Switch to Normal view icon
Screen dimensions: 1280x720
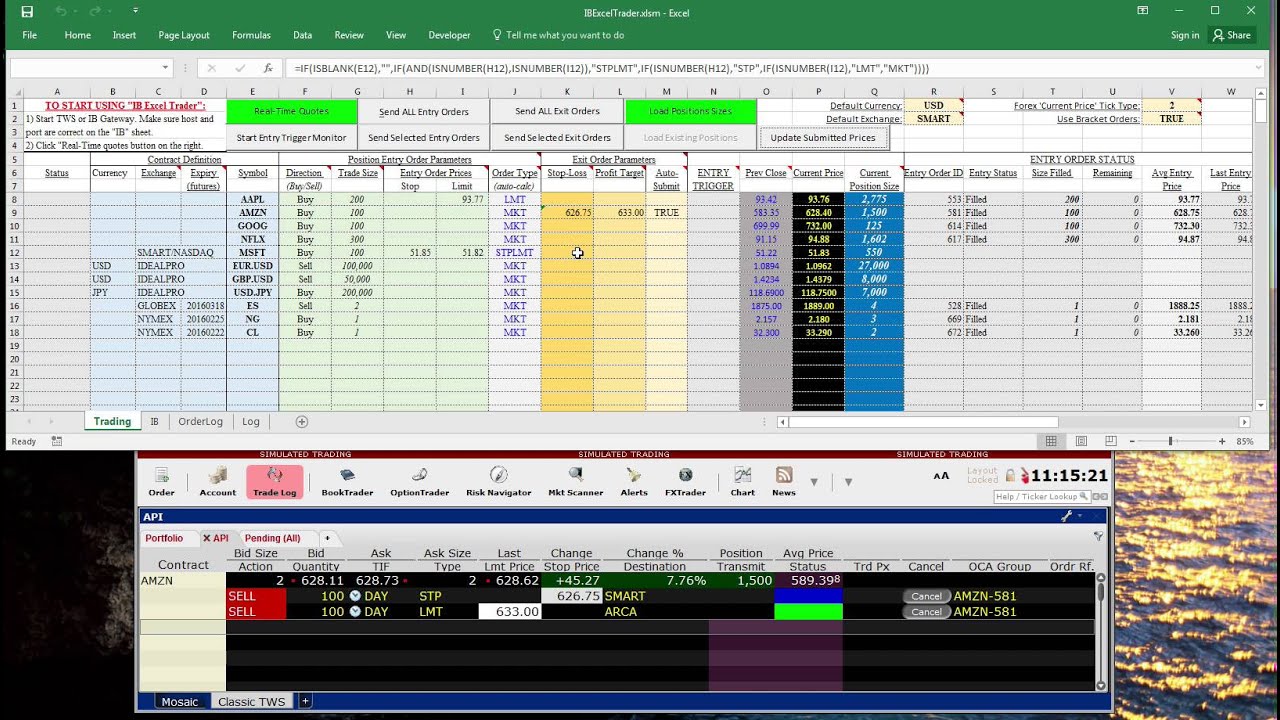tap(1050, 441)
